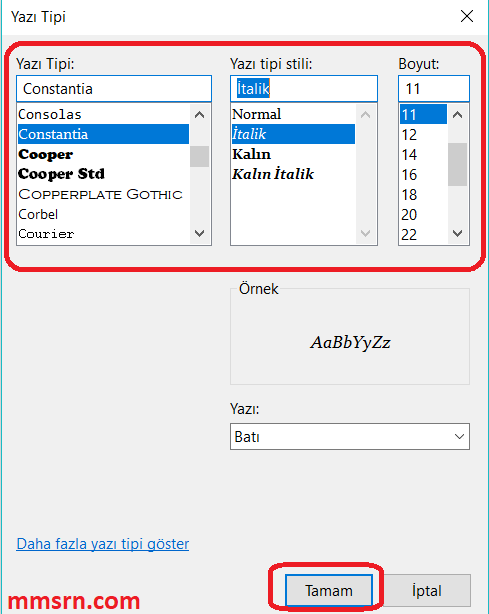
Task: Confirm with the Tamam button
Action: click(328, 590)
